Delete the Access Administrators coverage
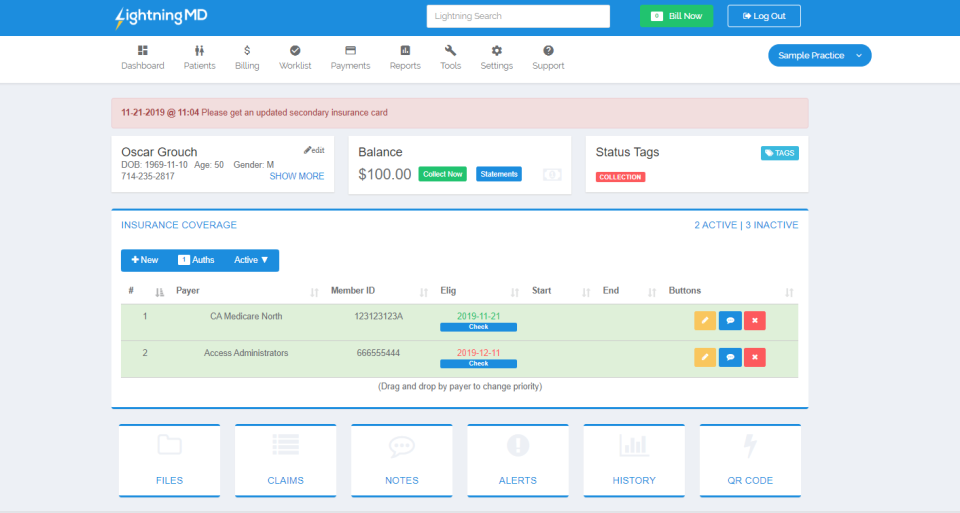Screen dimensions: 960x513 click(x=755, y=357)
